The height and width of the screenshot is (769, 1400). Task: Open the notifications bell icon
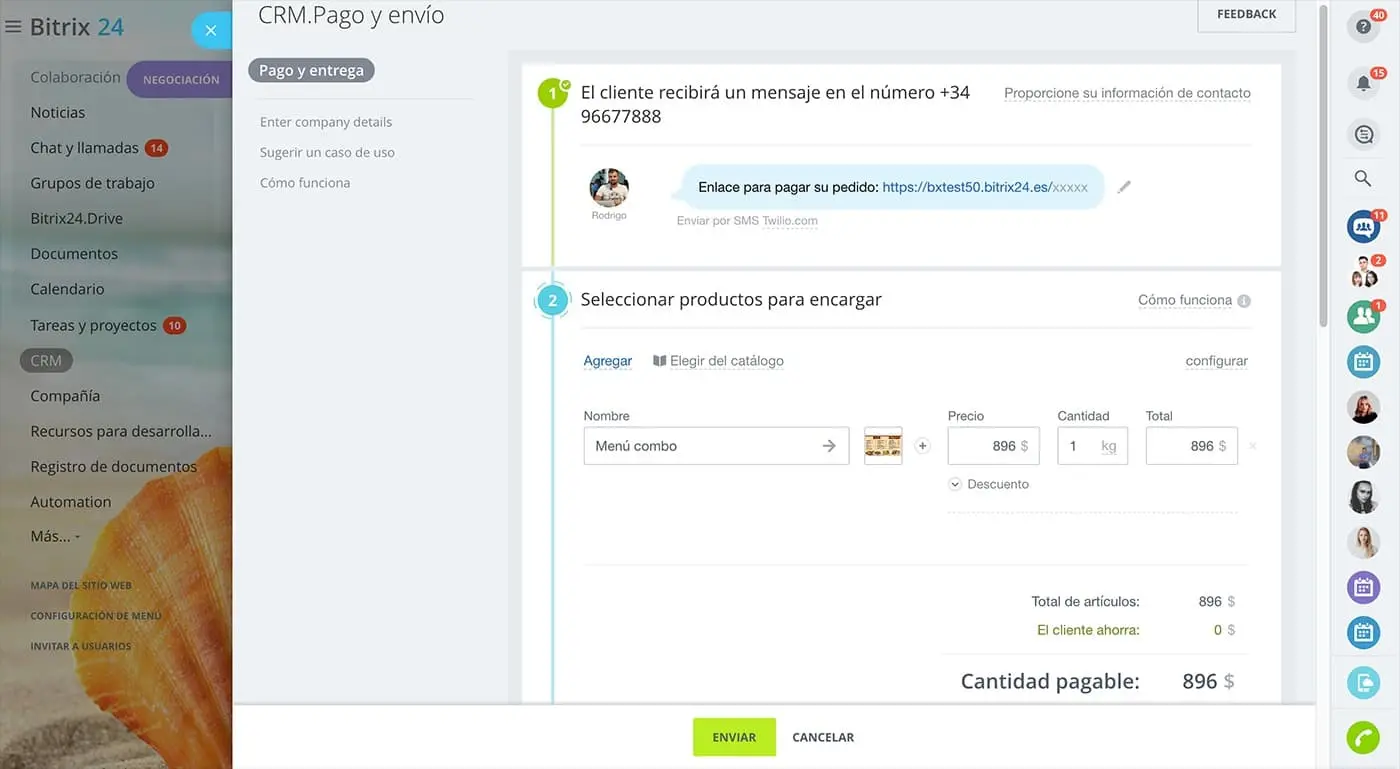click(1362, 84)
